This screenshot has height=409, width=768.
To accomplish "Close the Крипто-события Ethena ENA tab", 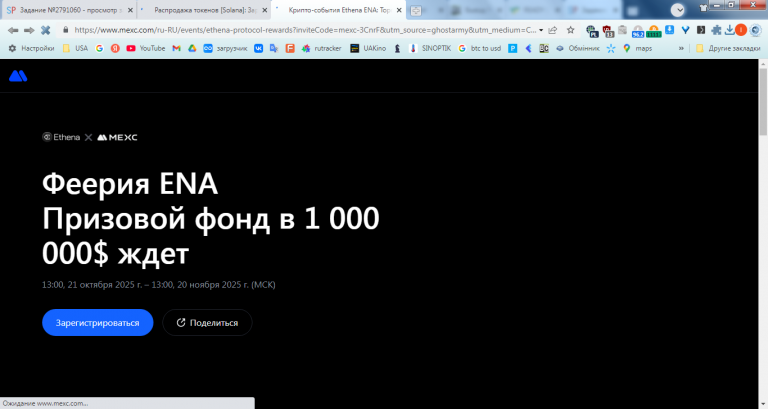I will click(399, 10).
